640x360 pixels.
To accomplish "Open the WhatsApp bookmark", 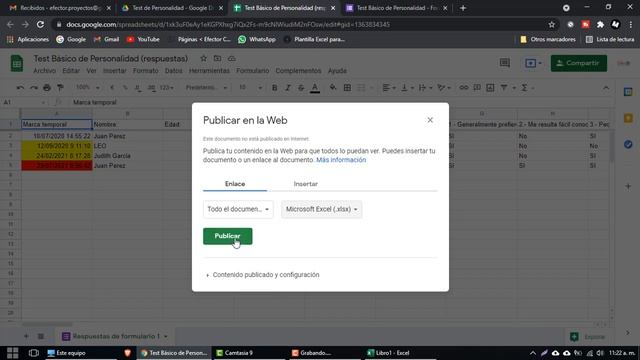I will click(x=257, y=39).
